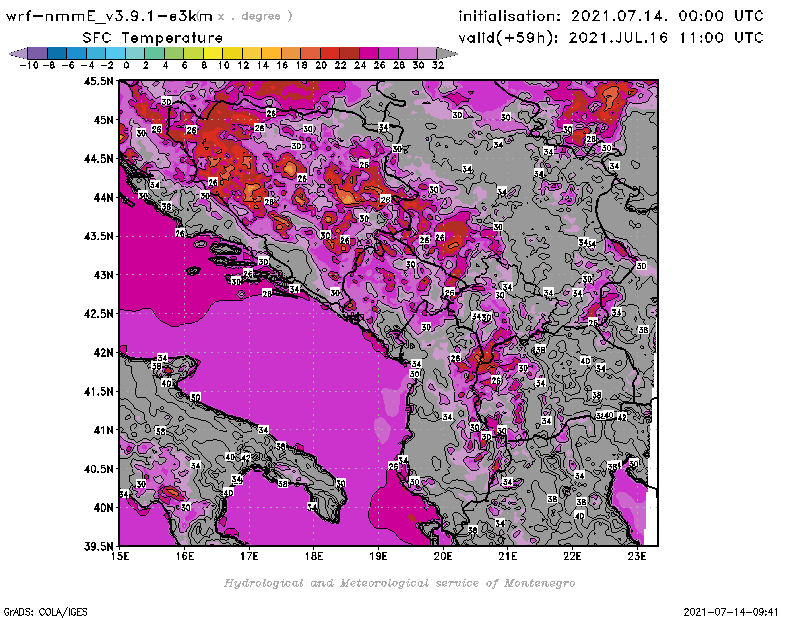Click the '17E' longitude label

[x=249, y=556]
